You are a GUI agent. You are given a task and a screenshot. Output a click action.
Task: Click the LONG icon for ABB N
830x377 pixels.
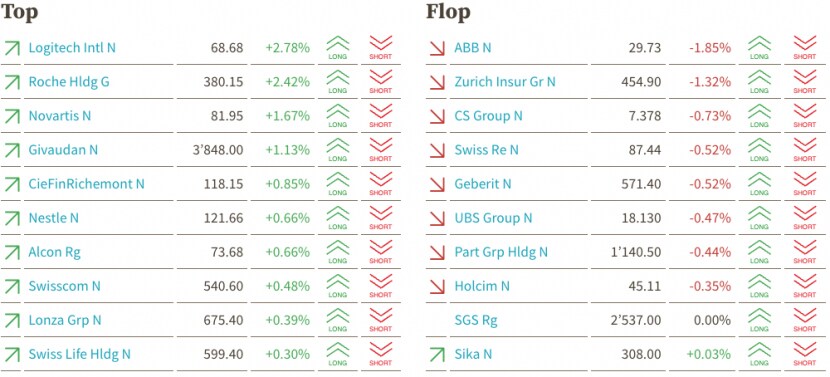click(x=759, y=48)
